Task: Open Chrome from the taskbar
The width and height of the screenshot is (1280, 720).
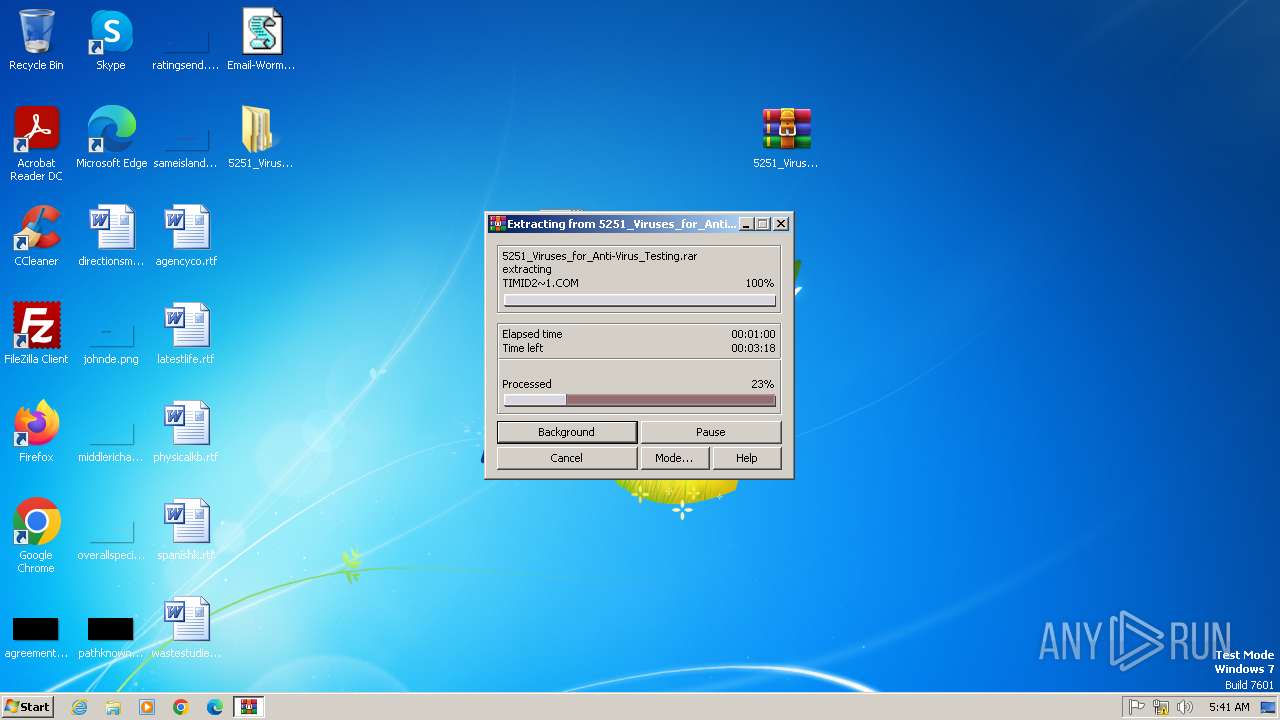Action: pyautogui.click(x=181, y=707)
